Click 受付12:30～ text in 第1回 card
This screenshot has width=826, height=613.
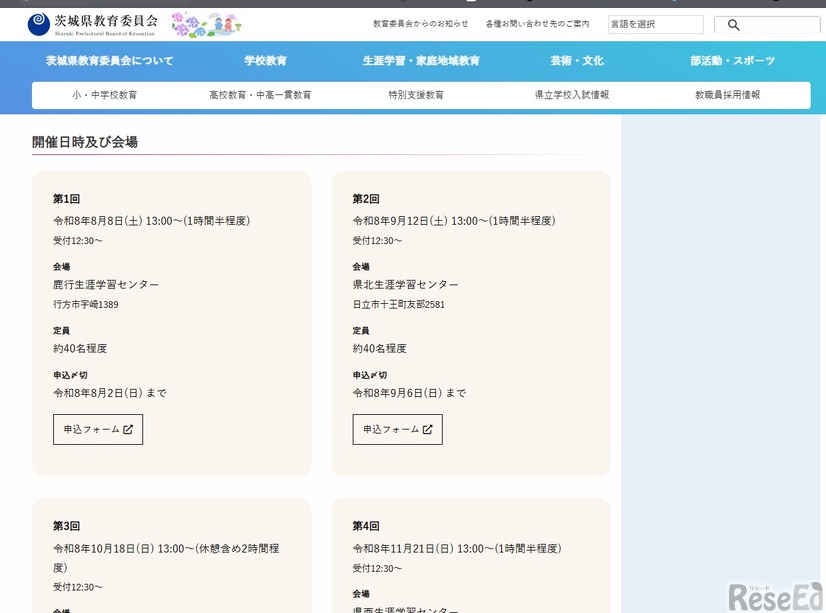pos(77,241)
